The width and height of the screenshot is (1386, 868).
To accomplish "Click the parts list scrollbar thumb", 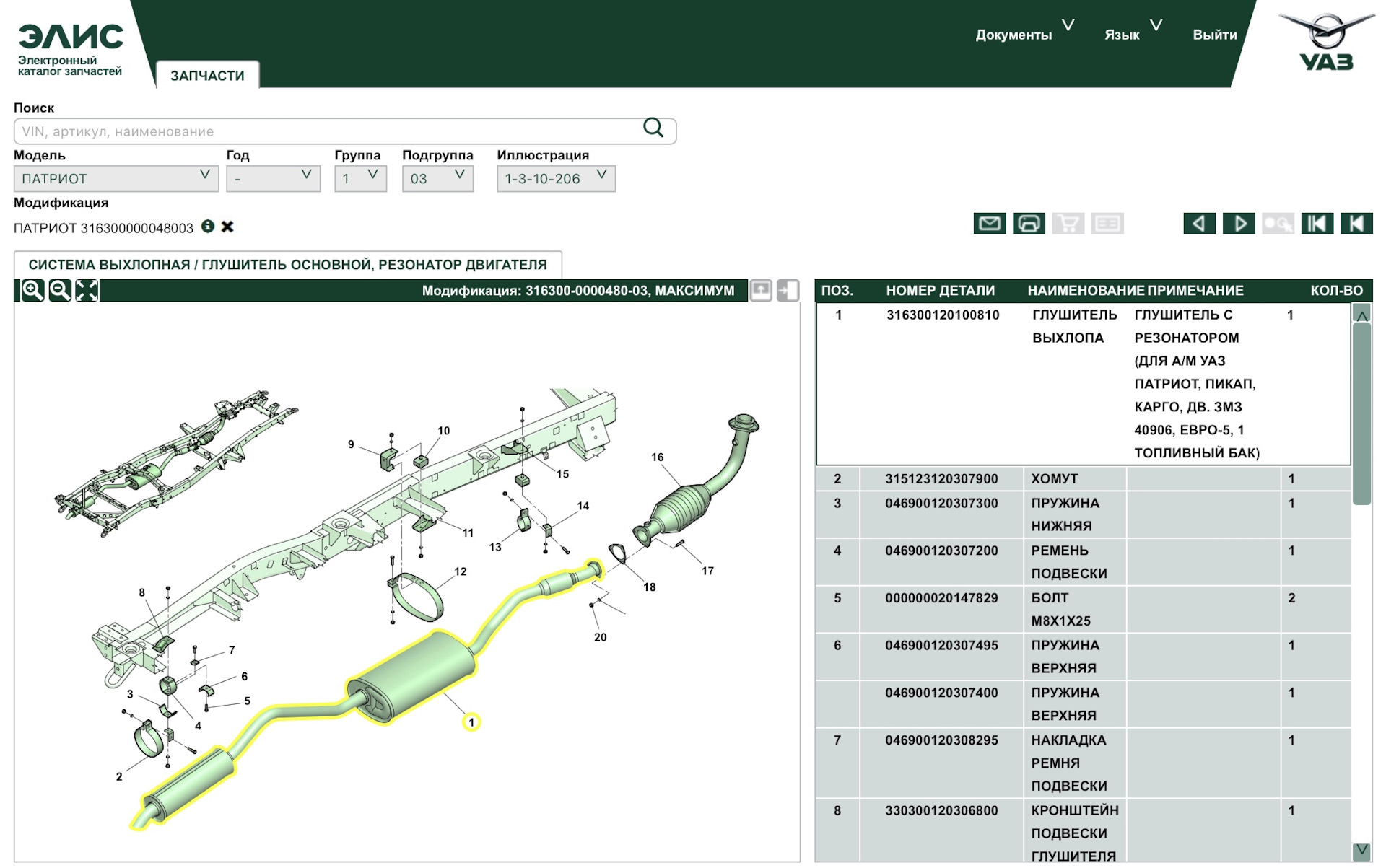I will (1361, 413).
